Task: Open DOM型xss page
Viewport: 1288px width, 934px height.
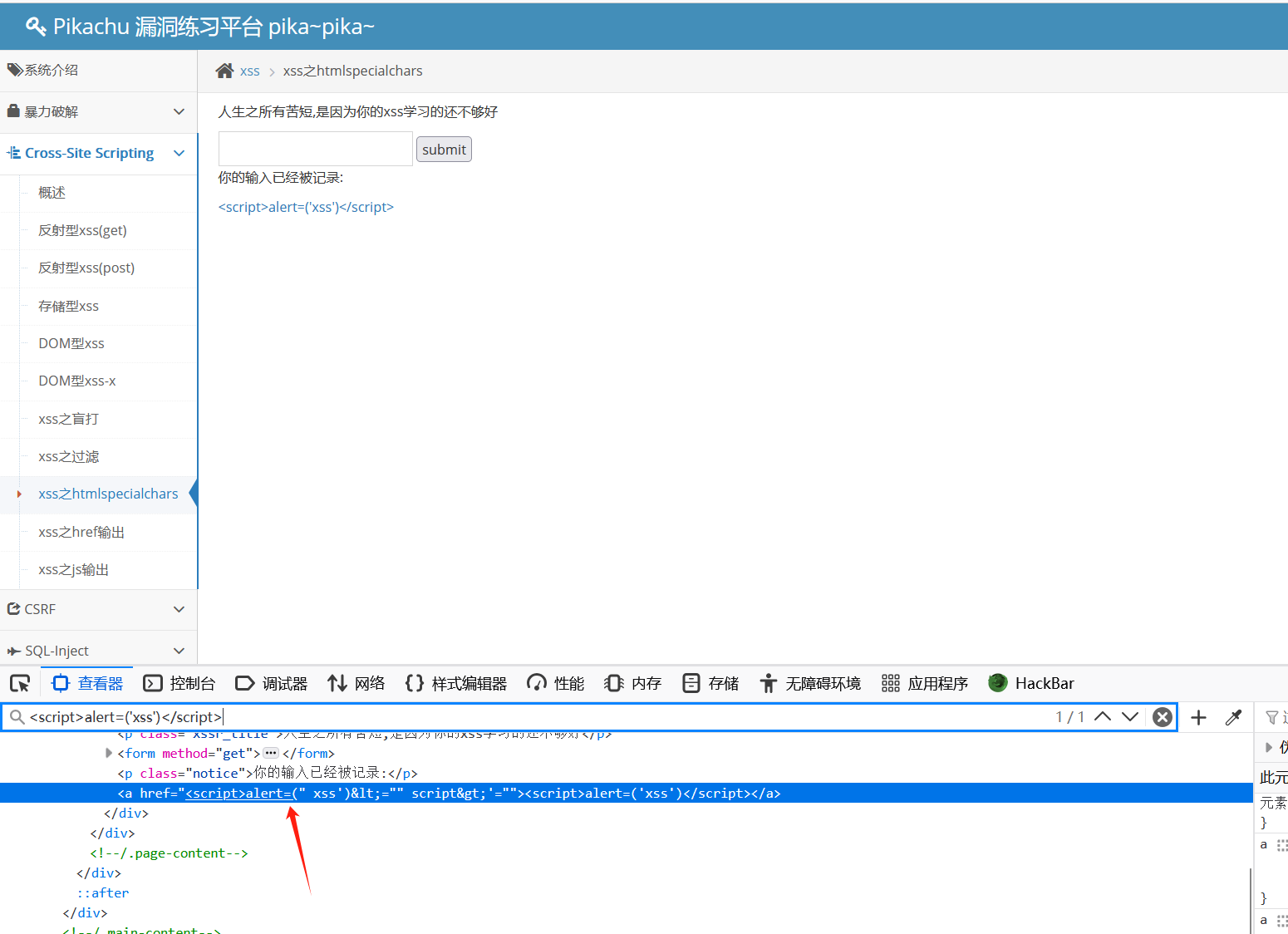Action: (71, 343)
